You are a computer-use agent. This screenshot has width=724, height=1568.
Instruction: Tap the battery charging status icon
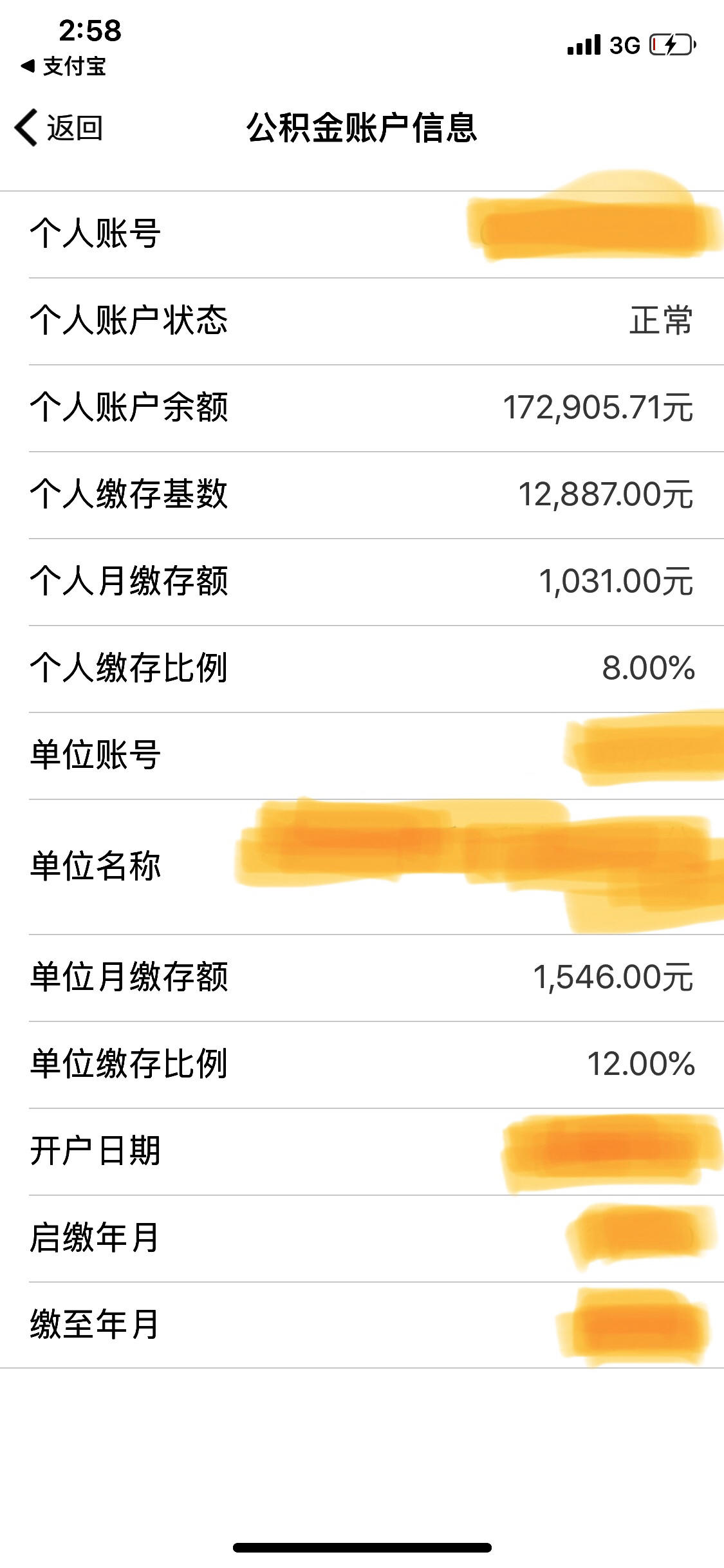tap(673, 45)
